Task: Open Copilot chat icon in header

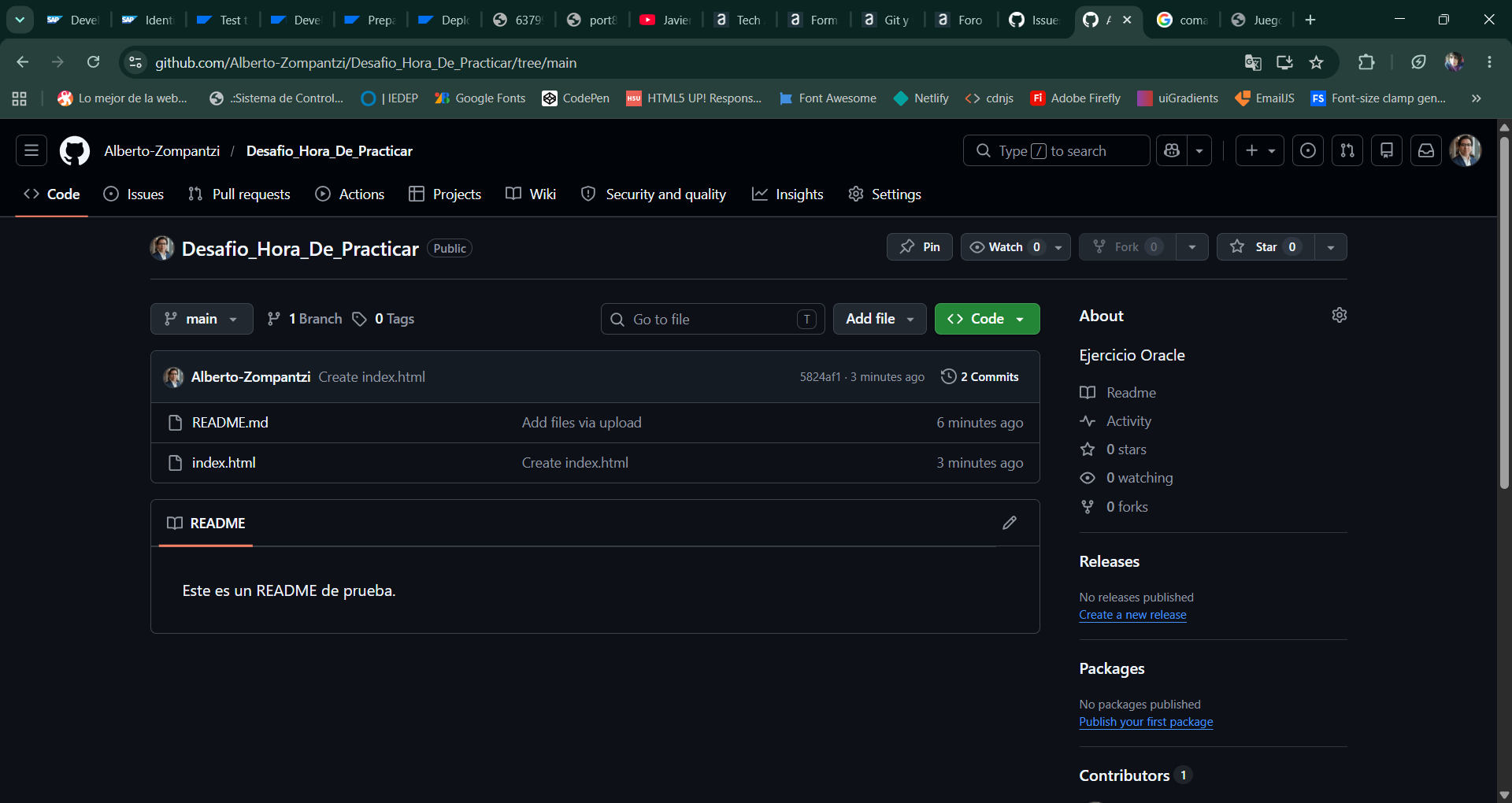Action: tap(1172, 150)
